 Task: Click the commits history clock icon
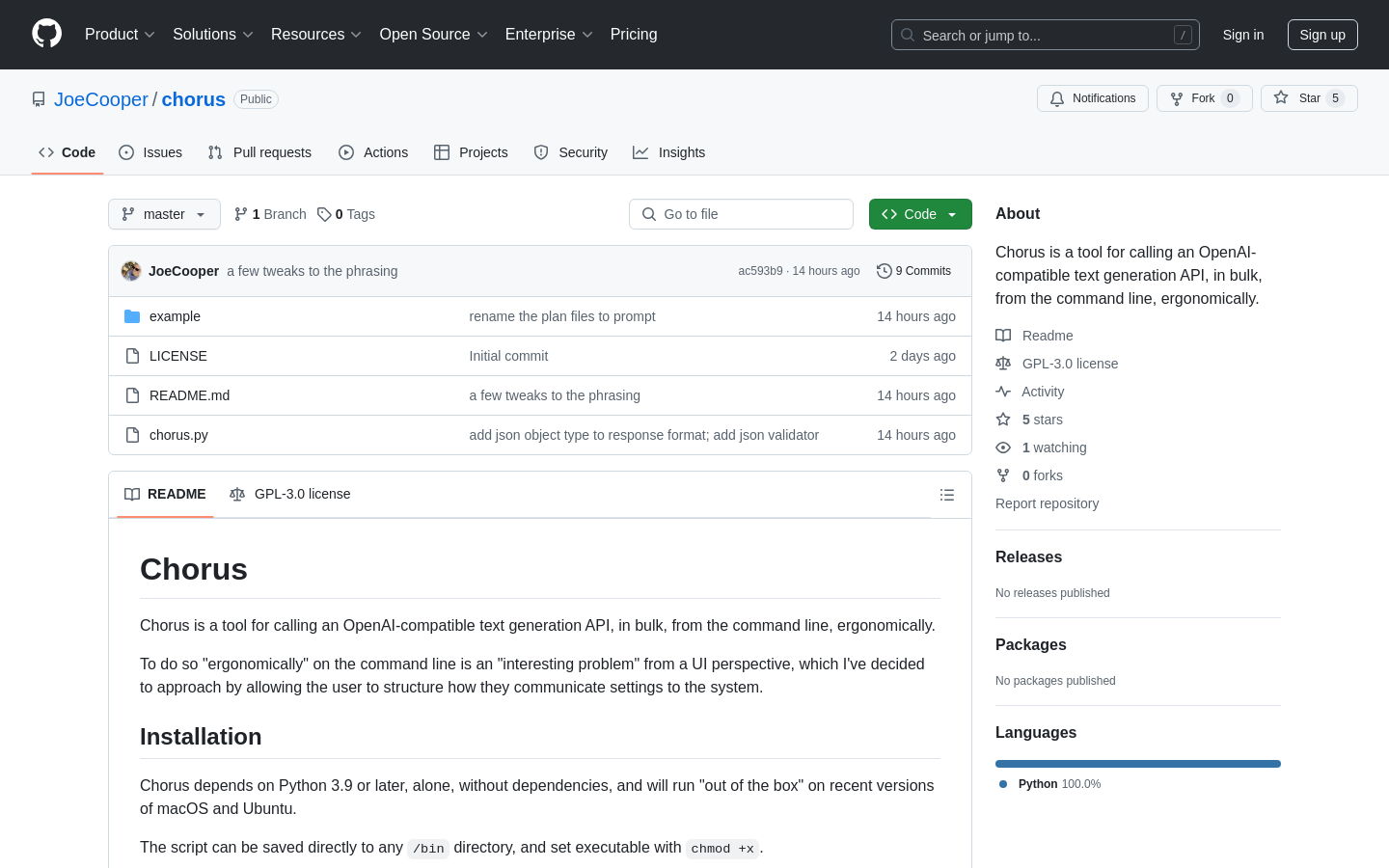pyautogui.click(x=884, y=271)
